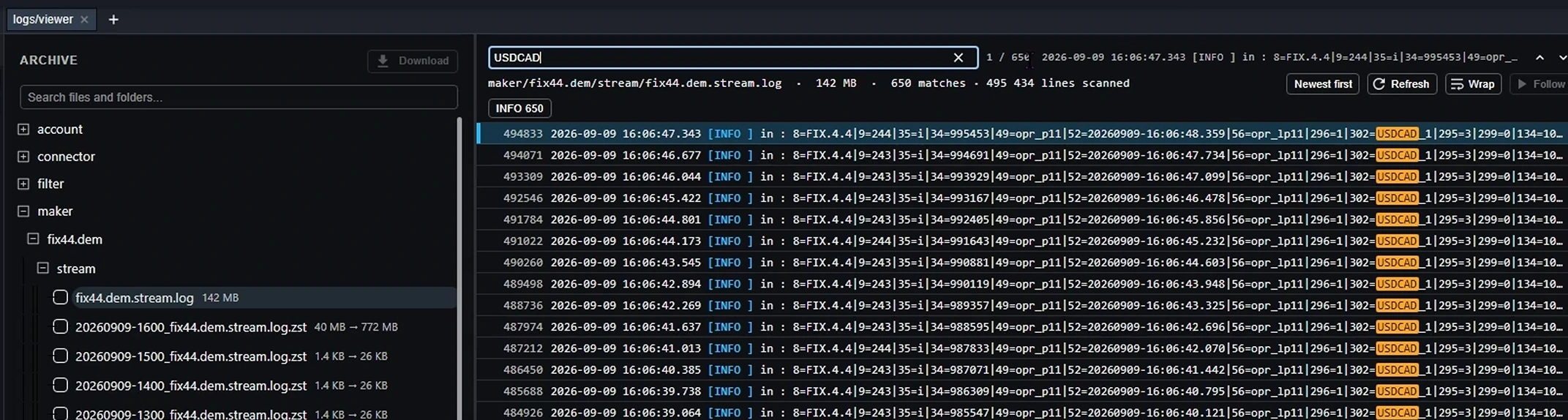Click the archive tree scrollbar
Viewport: 1568px width, 420px height.
459,269
